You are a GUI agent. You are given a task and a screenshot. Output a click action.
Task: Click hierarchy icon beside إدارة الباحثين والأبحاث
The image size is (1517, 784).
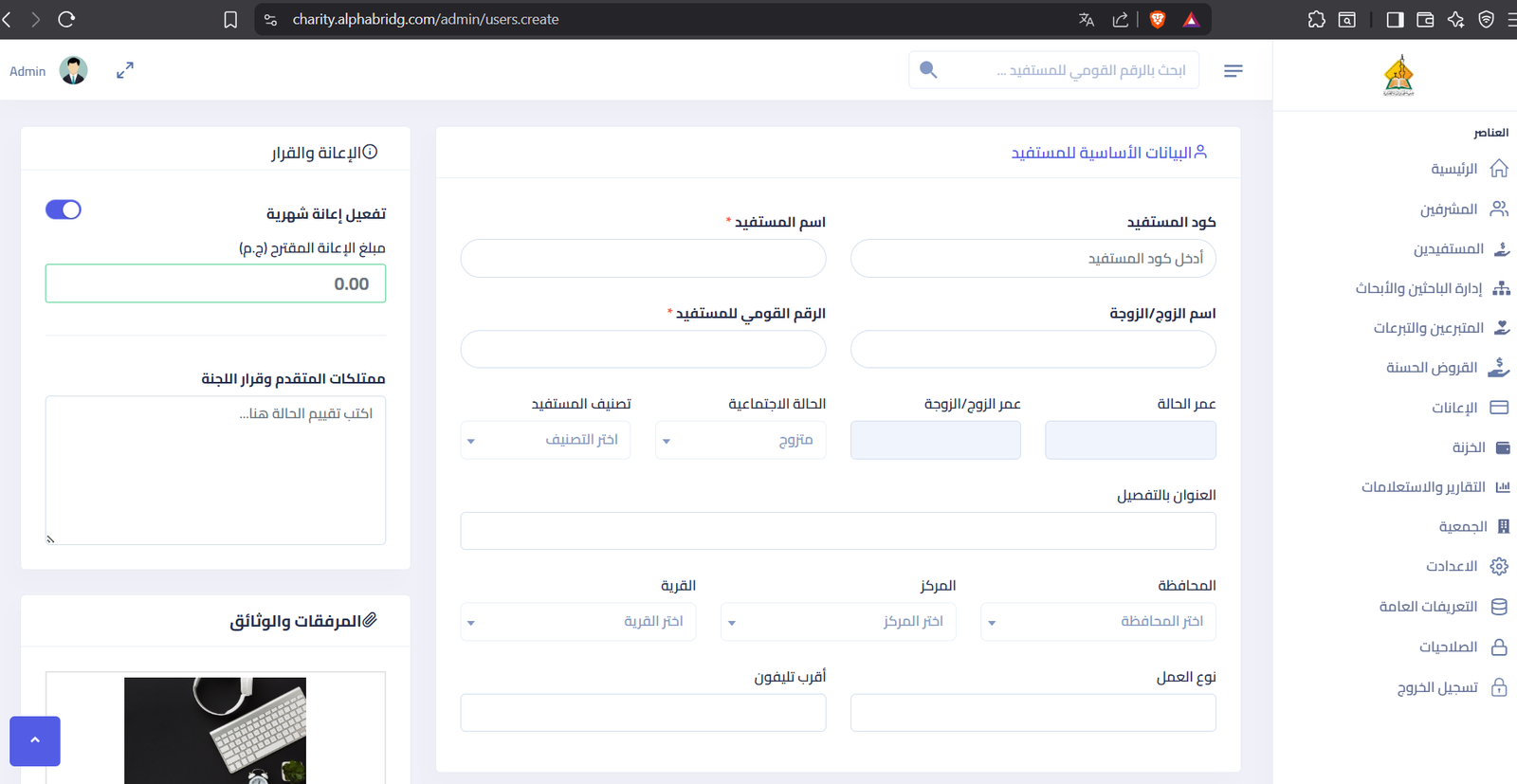click(x=1502, y=288)
